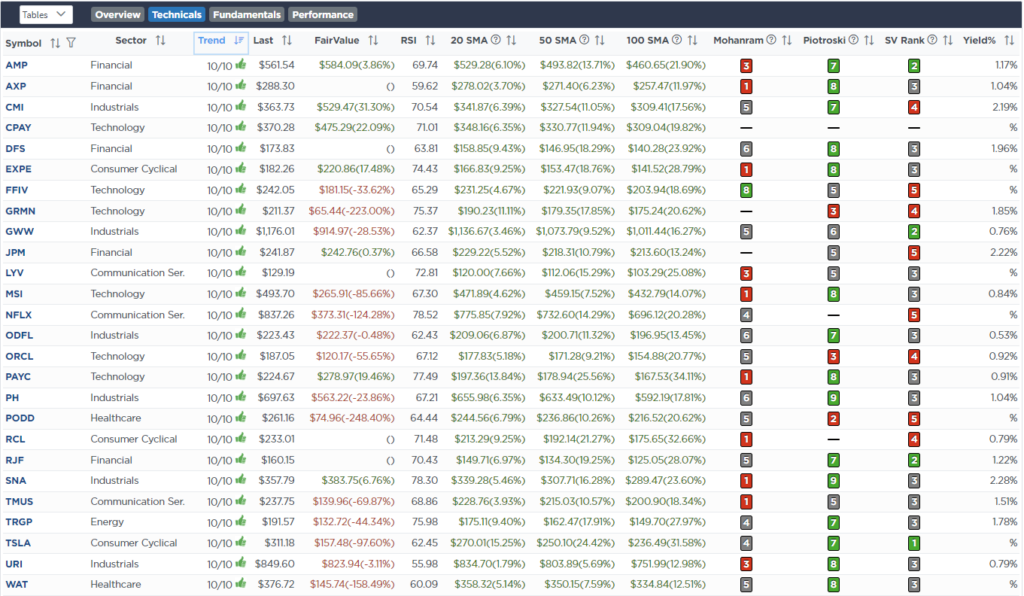Sort by Yield% column sort arrows
1024x596 pixels.
[1008, 41]
